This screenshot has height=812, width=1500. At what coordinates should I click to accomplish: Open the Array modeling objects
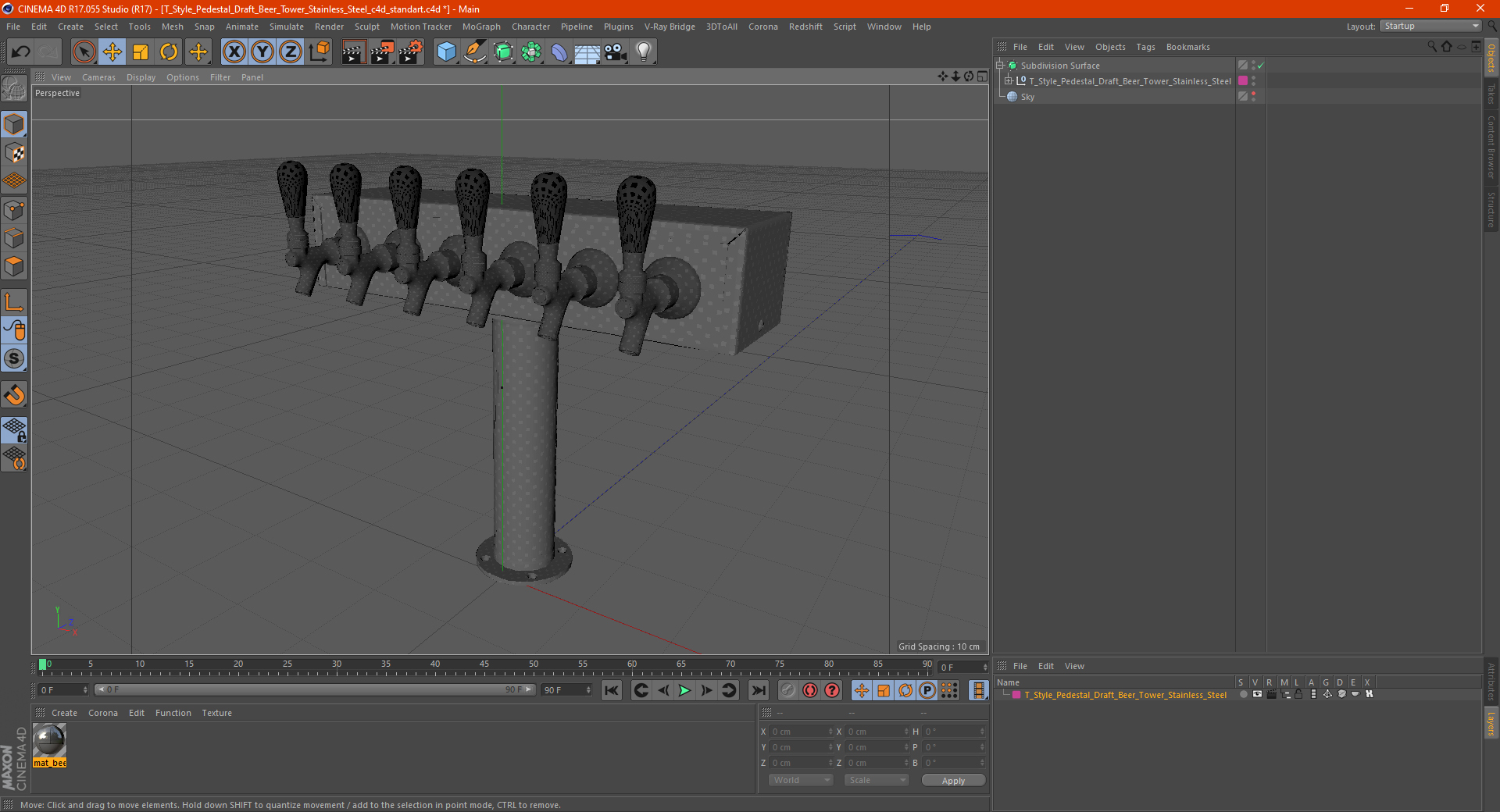coord(531,52)
